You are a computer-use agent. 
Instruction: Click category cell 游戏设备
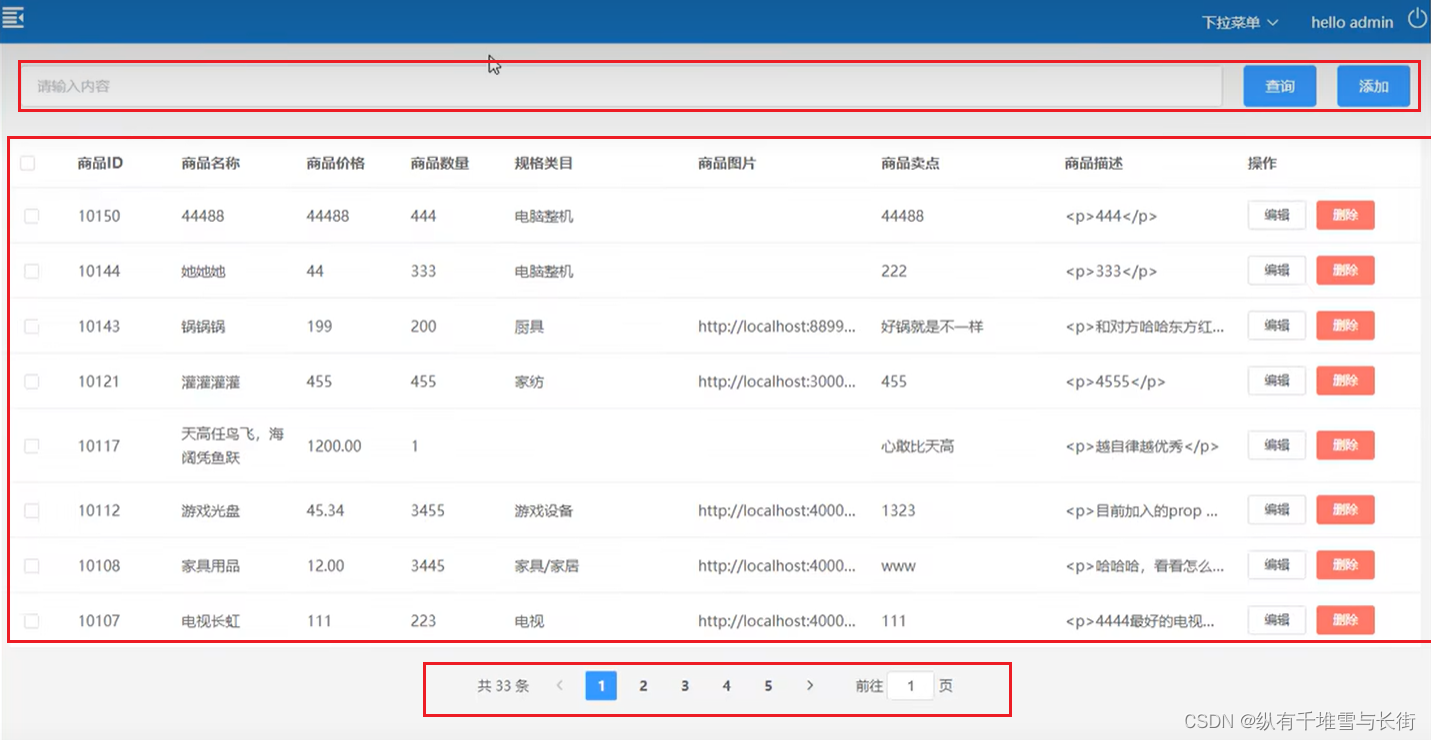pos(544,511)
